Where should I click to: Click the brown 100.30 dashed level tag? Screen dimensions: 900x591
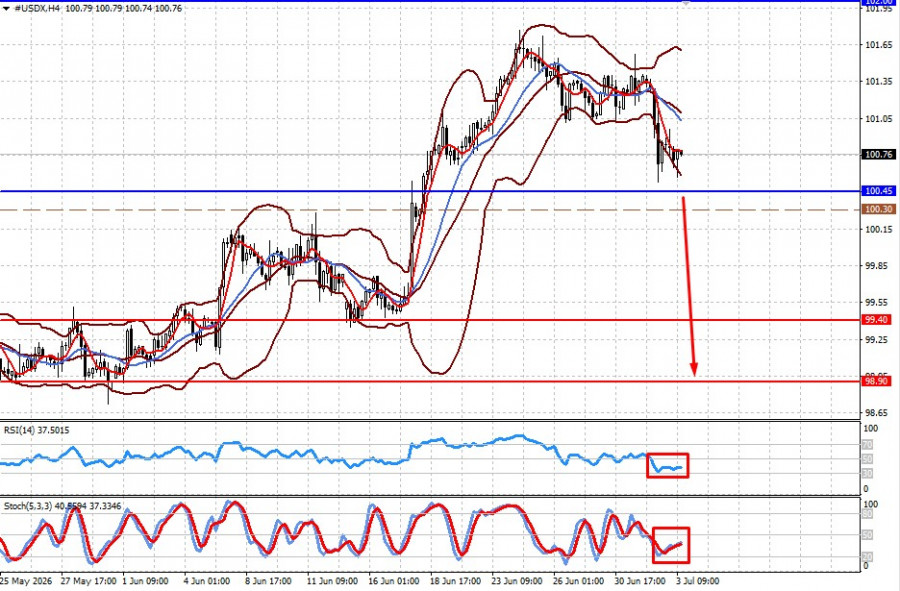coord(878,209)
